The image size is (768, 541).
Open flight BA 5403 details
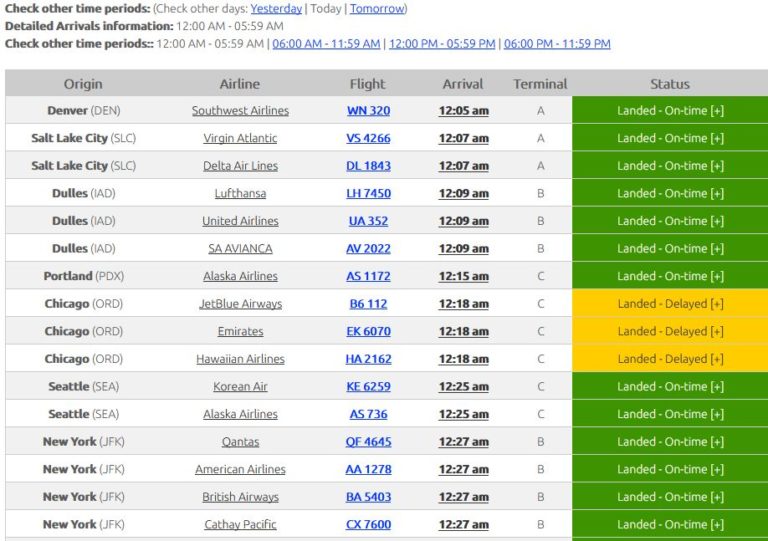tap(368, 497)
